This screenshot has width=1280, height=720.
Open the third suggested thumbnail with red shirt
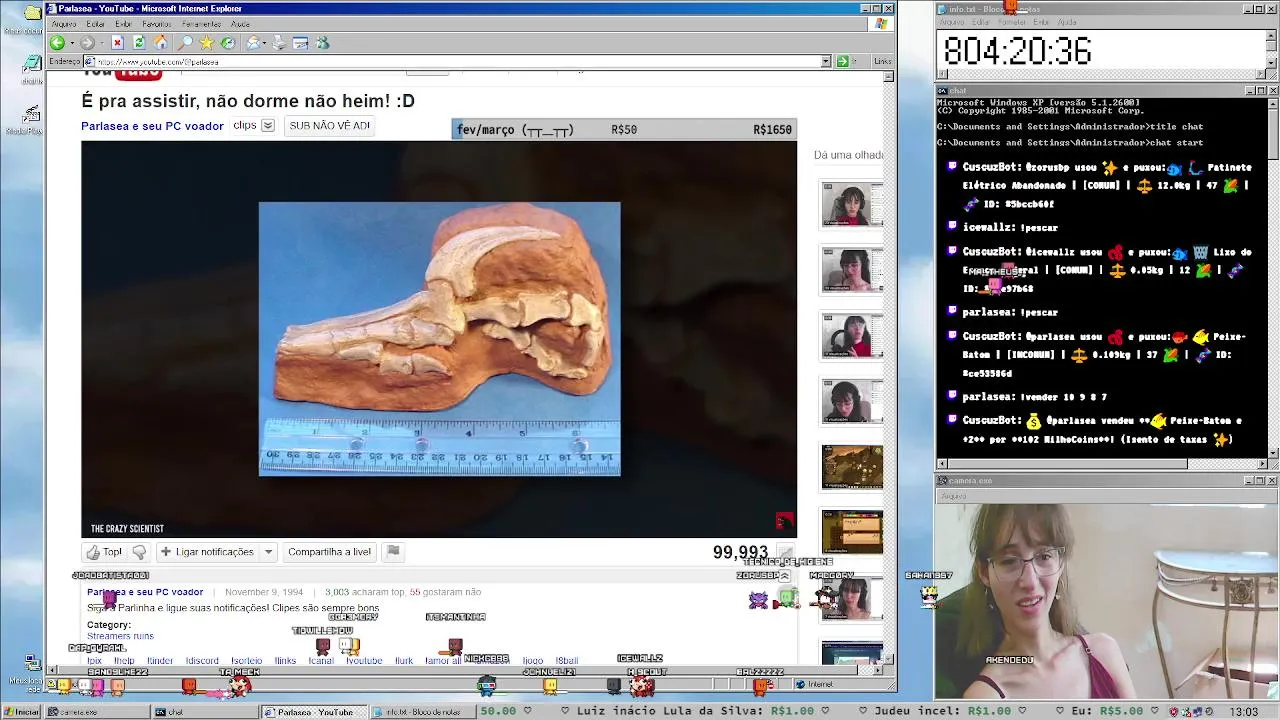tap(852, 336)
